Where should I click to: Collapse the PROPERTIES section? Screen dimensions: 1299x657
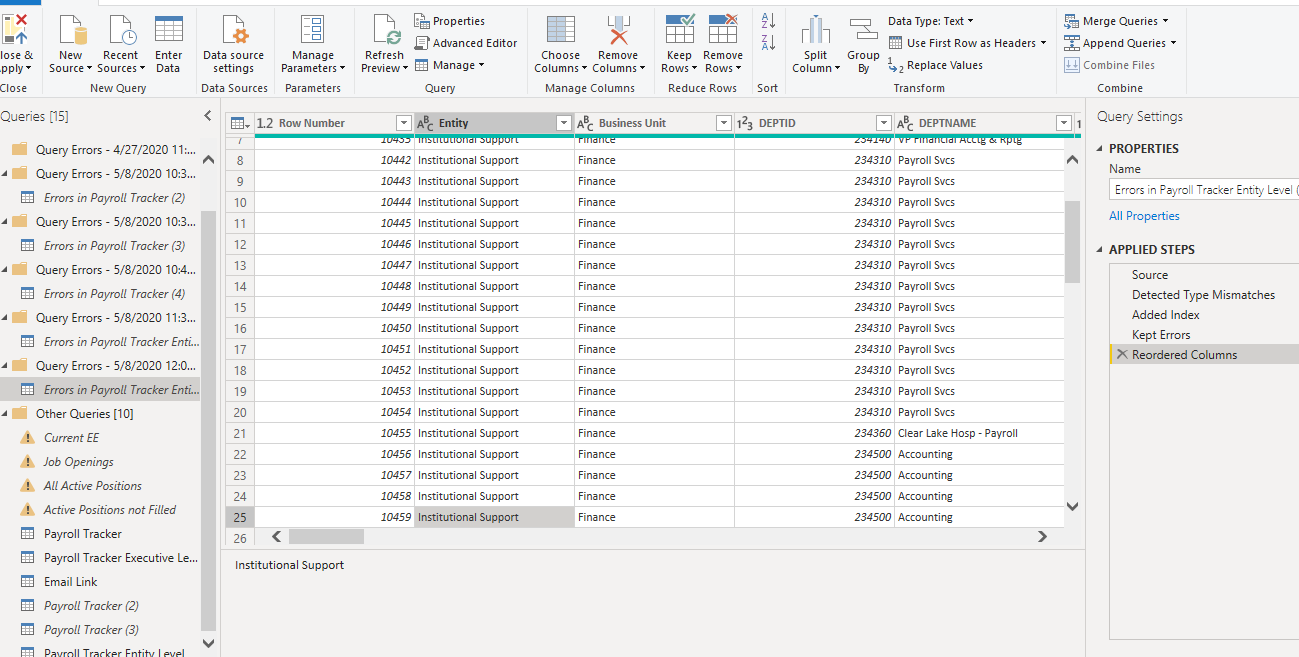tap(1098, 149)
